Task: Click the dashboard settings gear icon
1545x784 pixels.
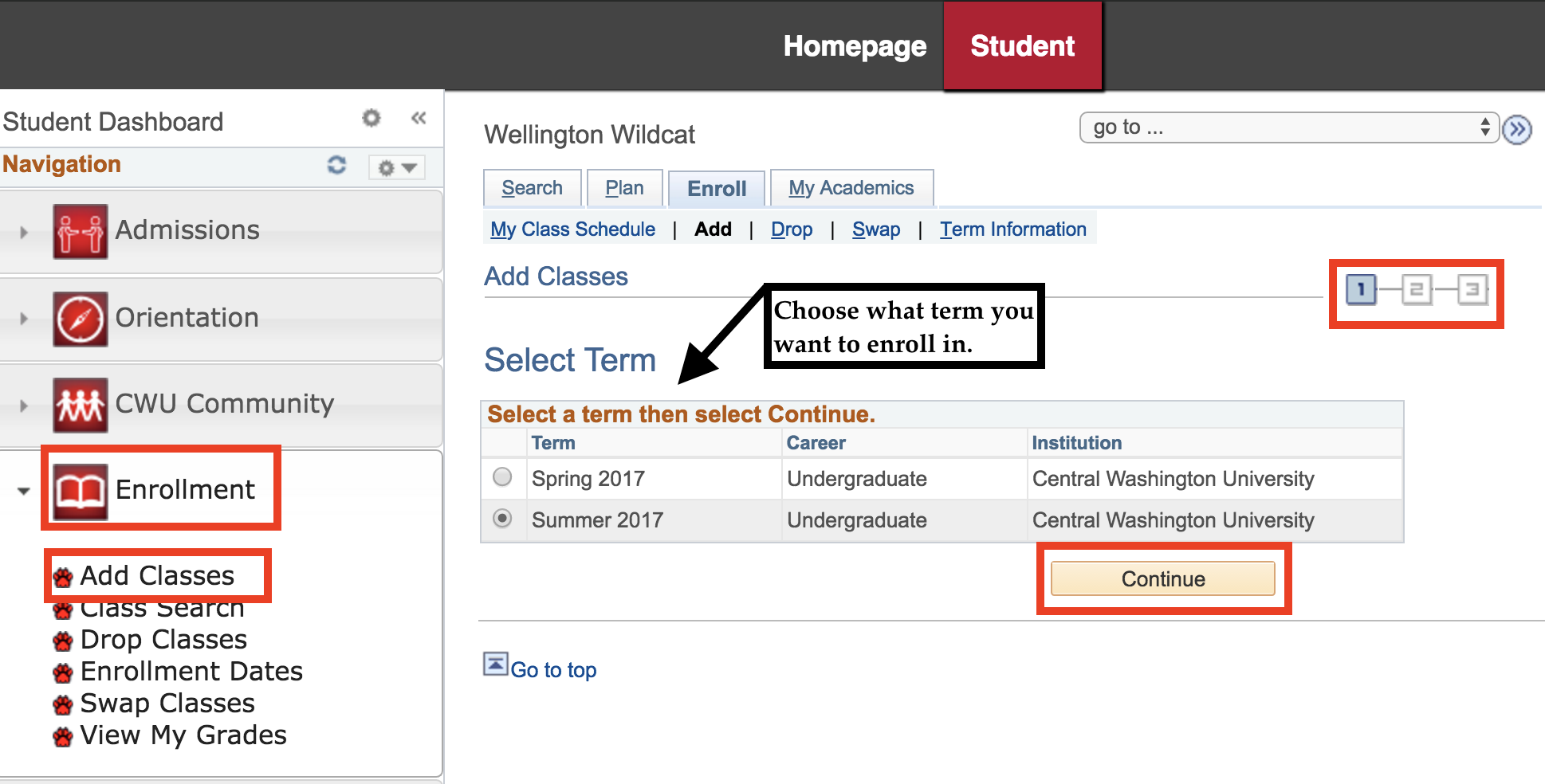Action: pos(372,118)
